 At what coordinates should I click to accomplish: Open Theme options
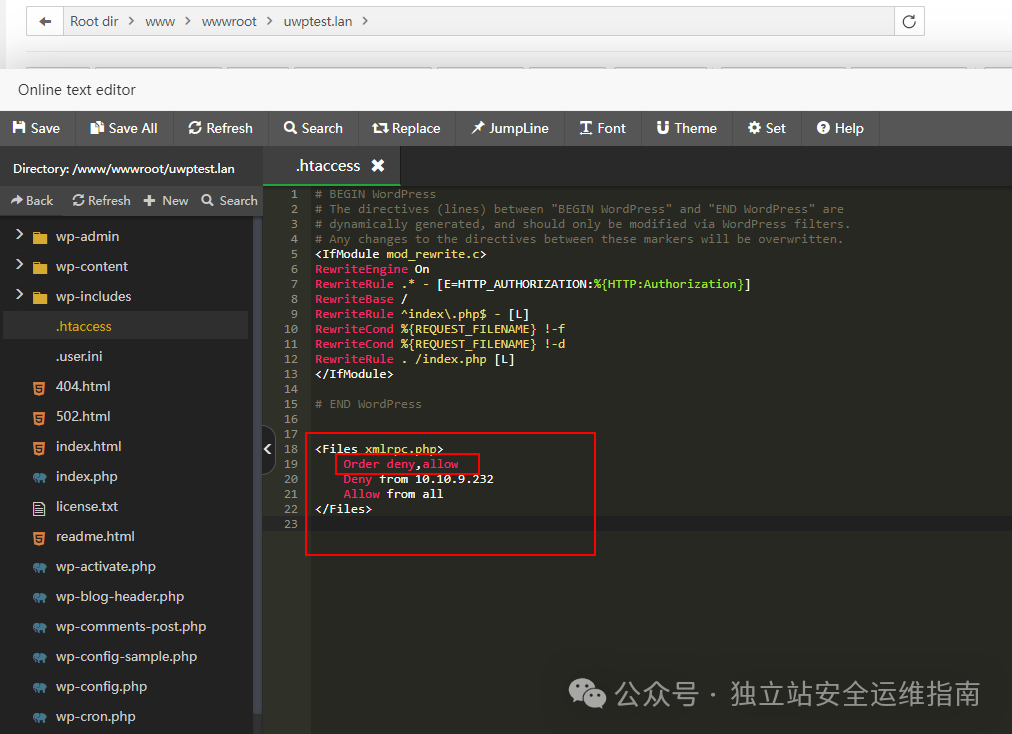point(687,128)
